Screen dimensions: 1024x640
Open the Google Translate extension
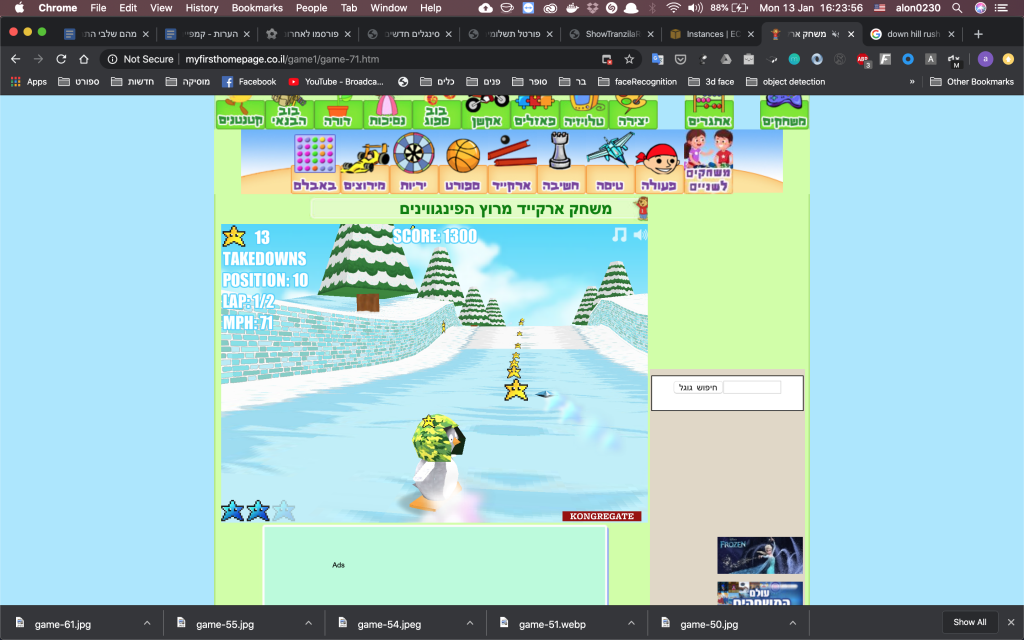click(658, 59)
